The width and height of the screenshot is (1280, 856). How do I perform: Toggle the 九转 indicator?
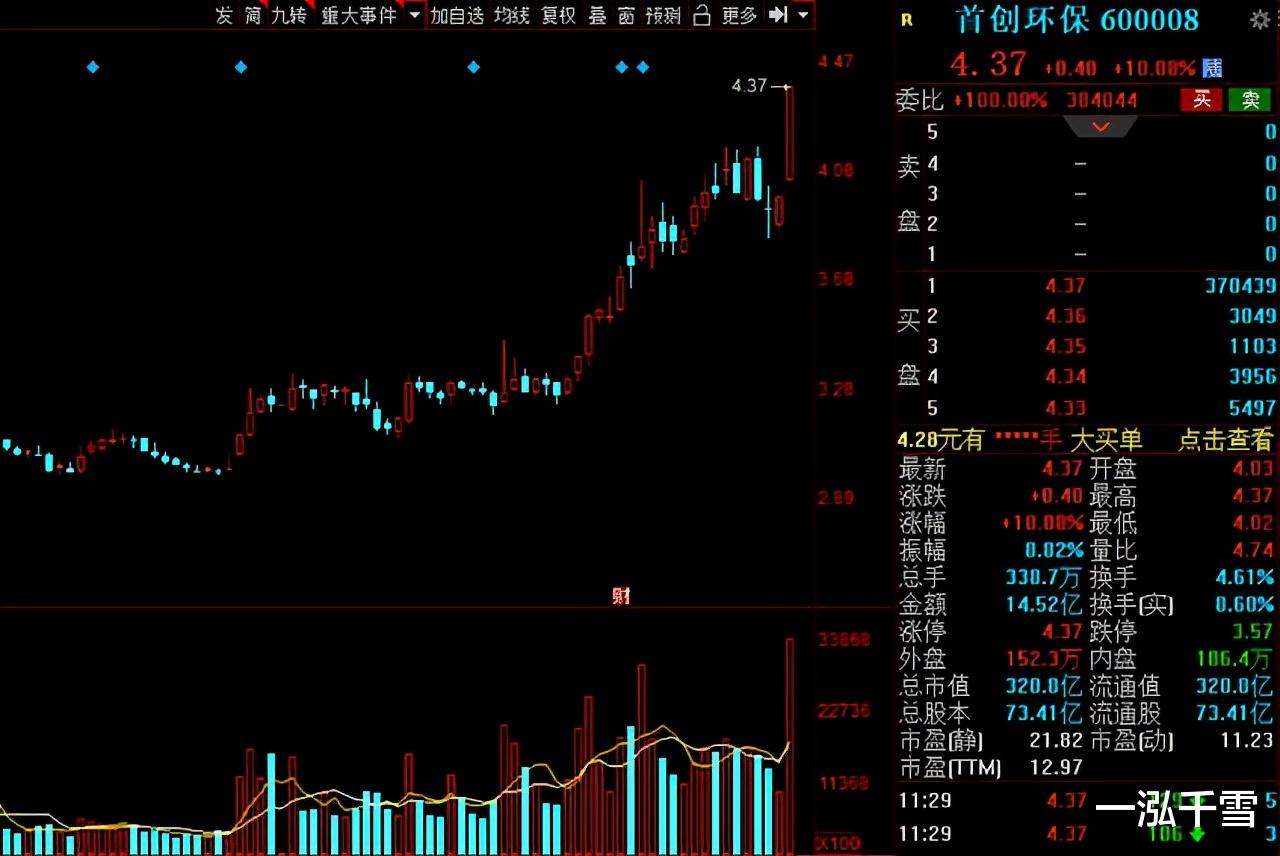289,15
